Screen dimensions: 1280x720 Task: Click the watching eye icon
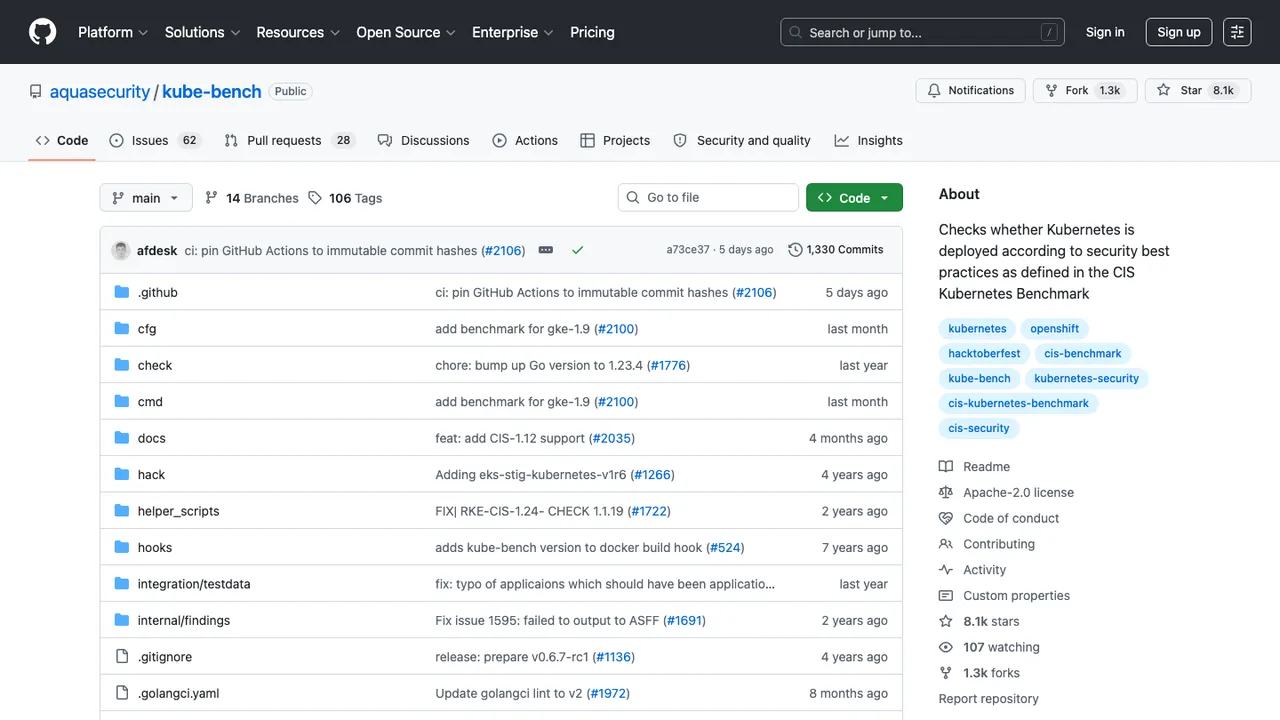pos(946,647)
